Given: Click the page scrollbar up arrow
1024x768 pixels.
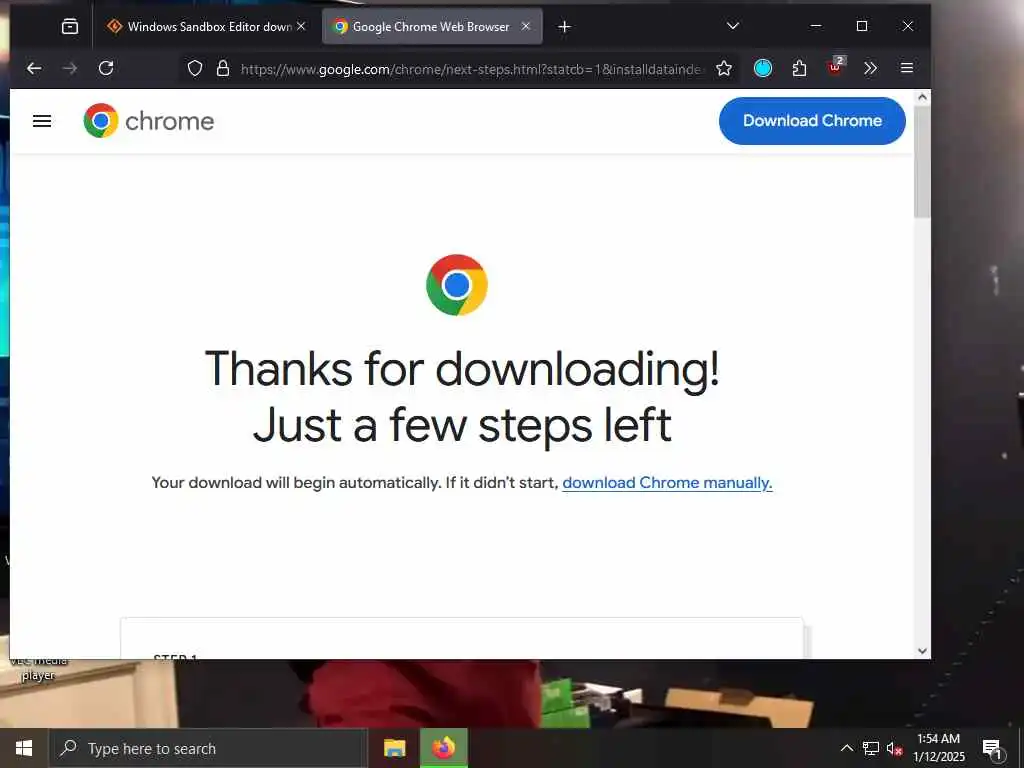Looking at the screenshot, I should click(x=922, y=97).
